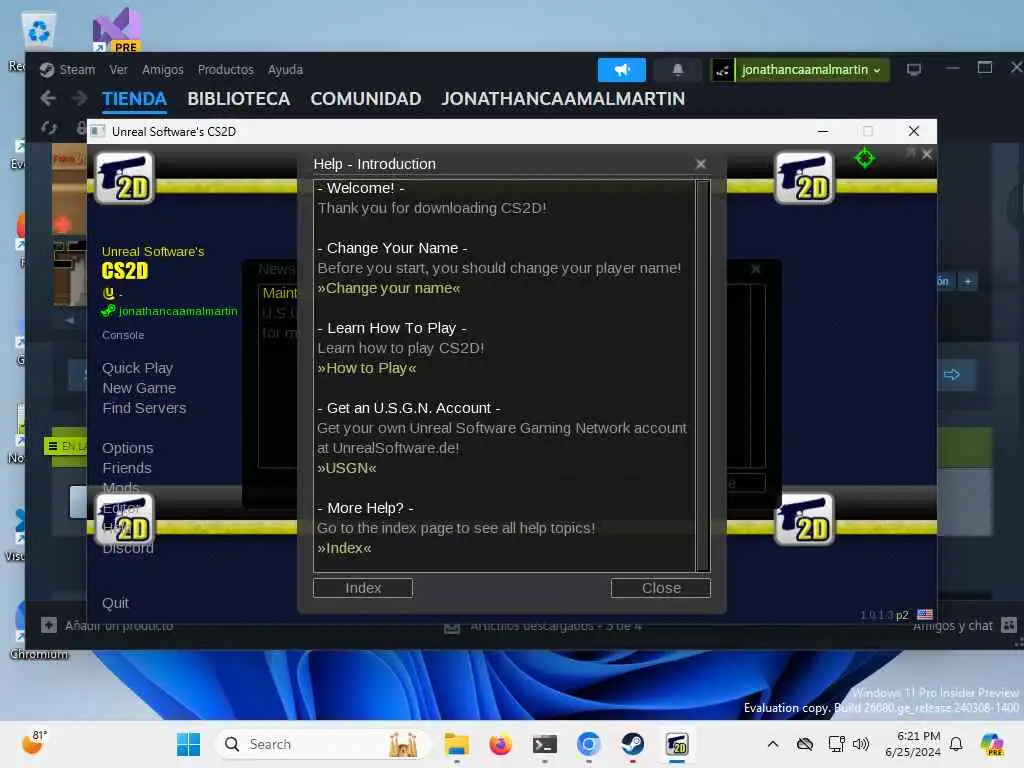This screenshot has width=1024, height=768.
Task: Click Steam Big Picture monitor icon
Action: tap(913, 69)
